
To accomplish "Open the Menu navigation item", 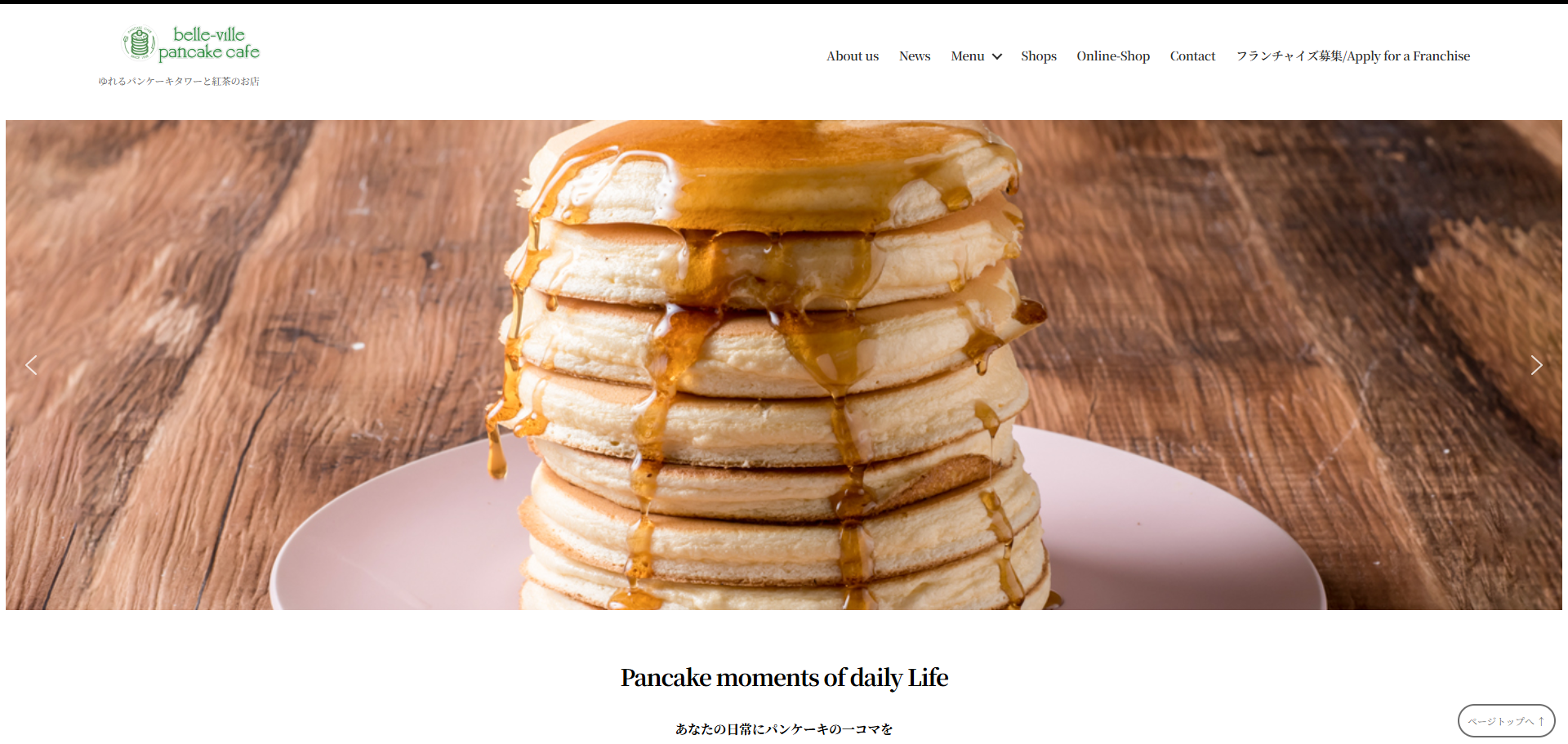I will click(968, 56).
